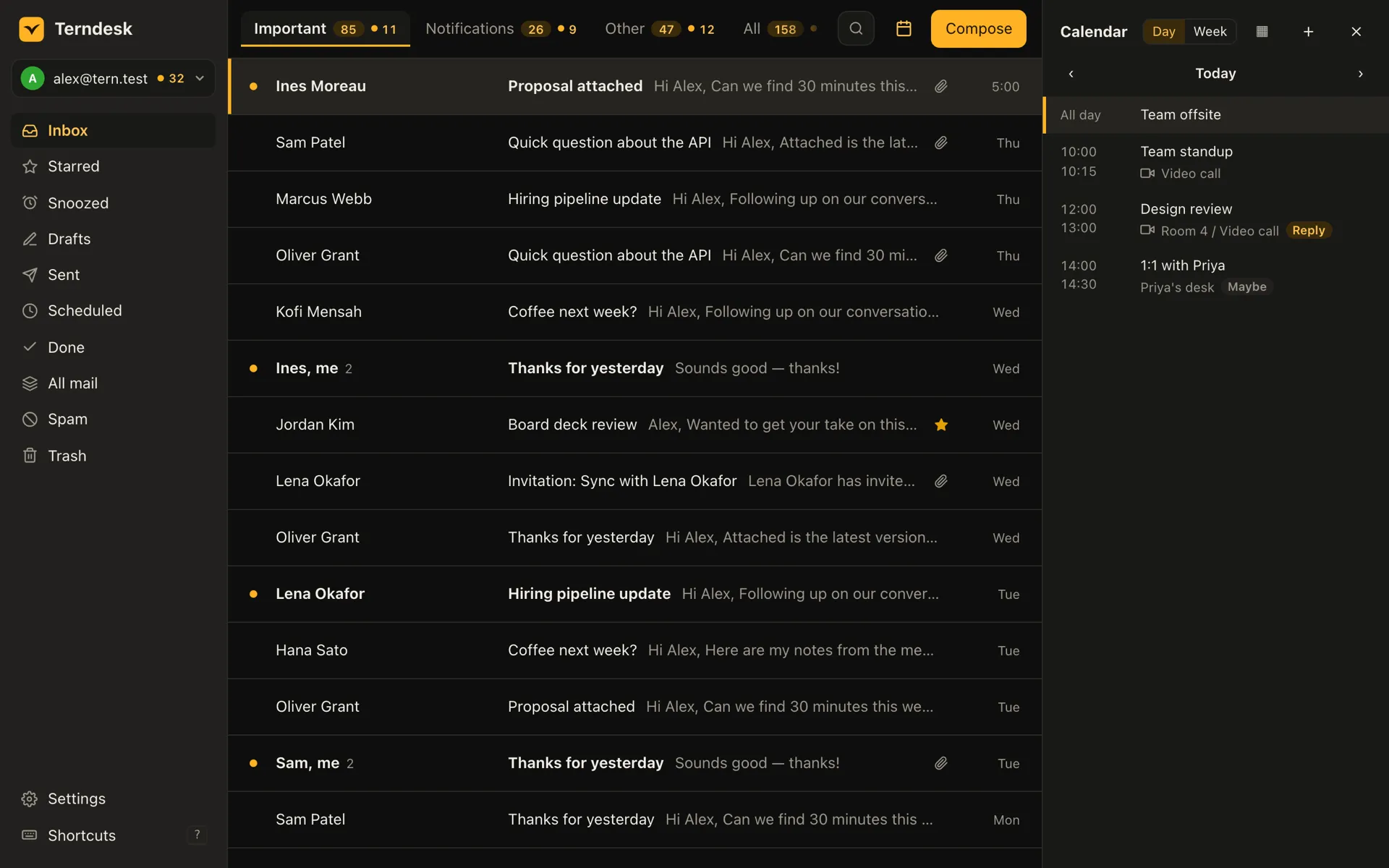This screenshot has width=1389, height=868.
Task: Open the Done folder
Action: click(114, 347)
